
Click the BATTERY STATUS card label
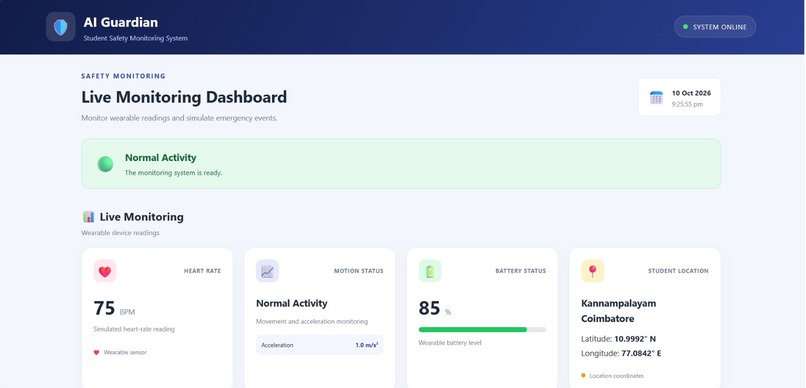click(521, 271)
